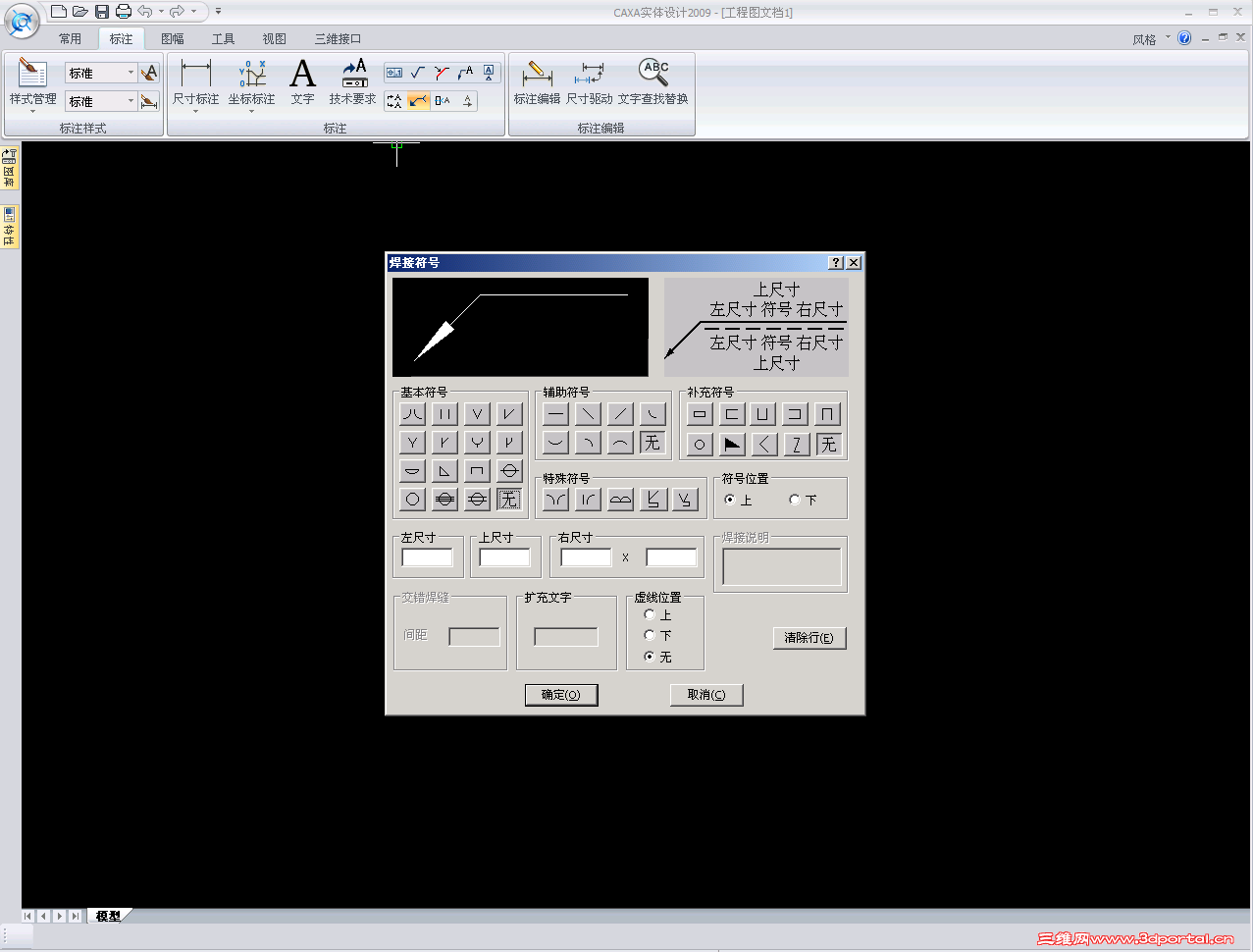Click the dialog's ? help button

click(835, 263)
